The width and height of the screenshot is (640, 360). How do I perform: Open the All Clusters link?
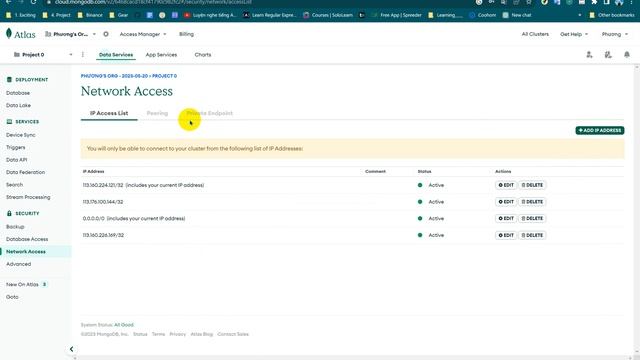pyautogui.click(x=535, y=34)
